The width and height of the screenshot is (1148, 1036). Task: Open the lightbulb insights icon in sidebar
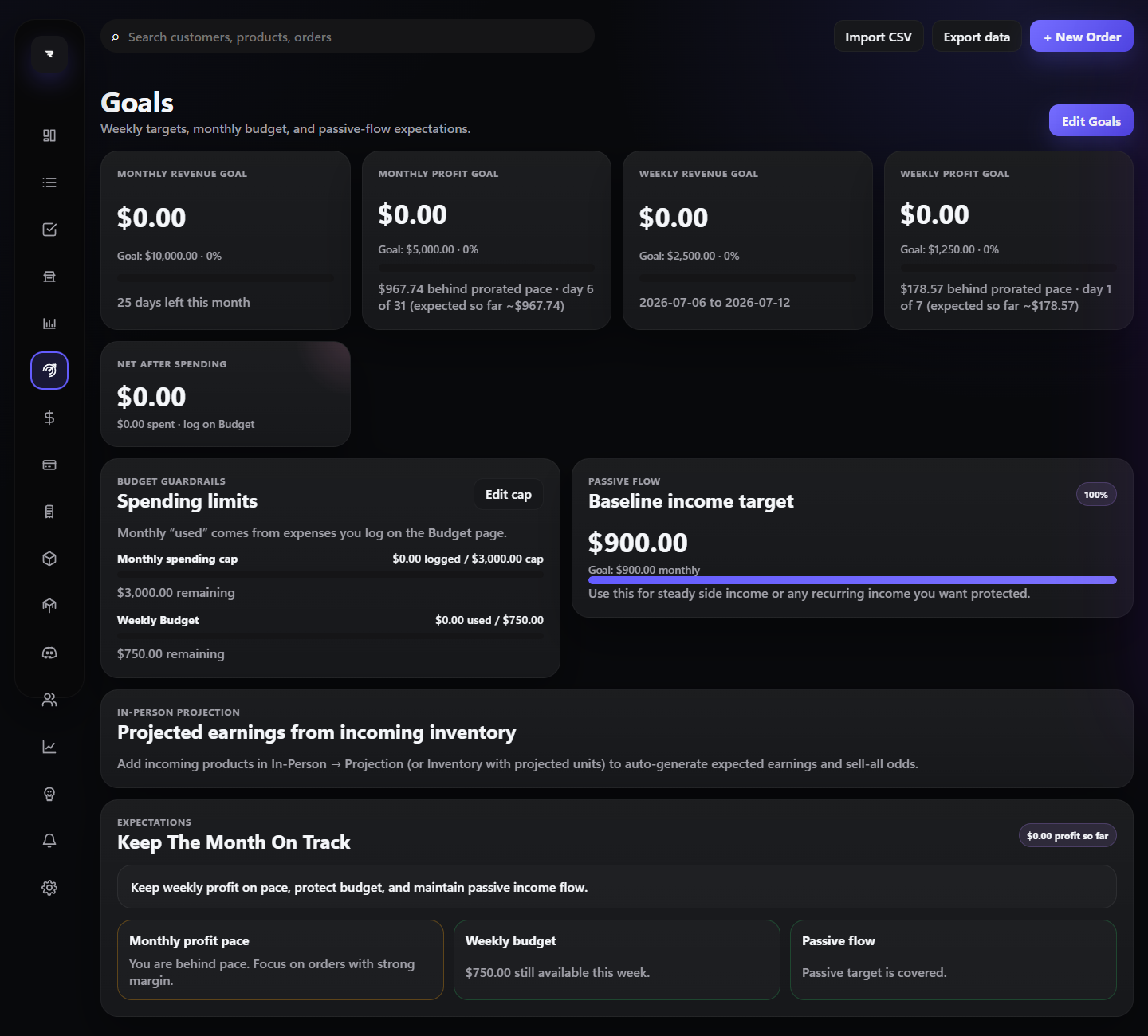click(49, 794)
